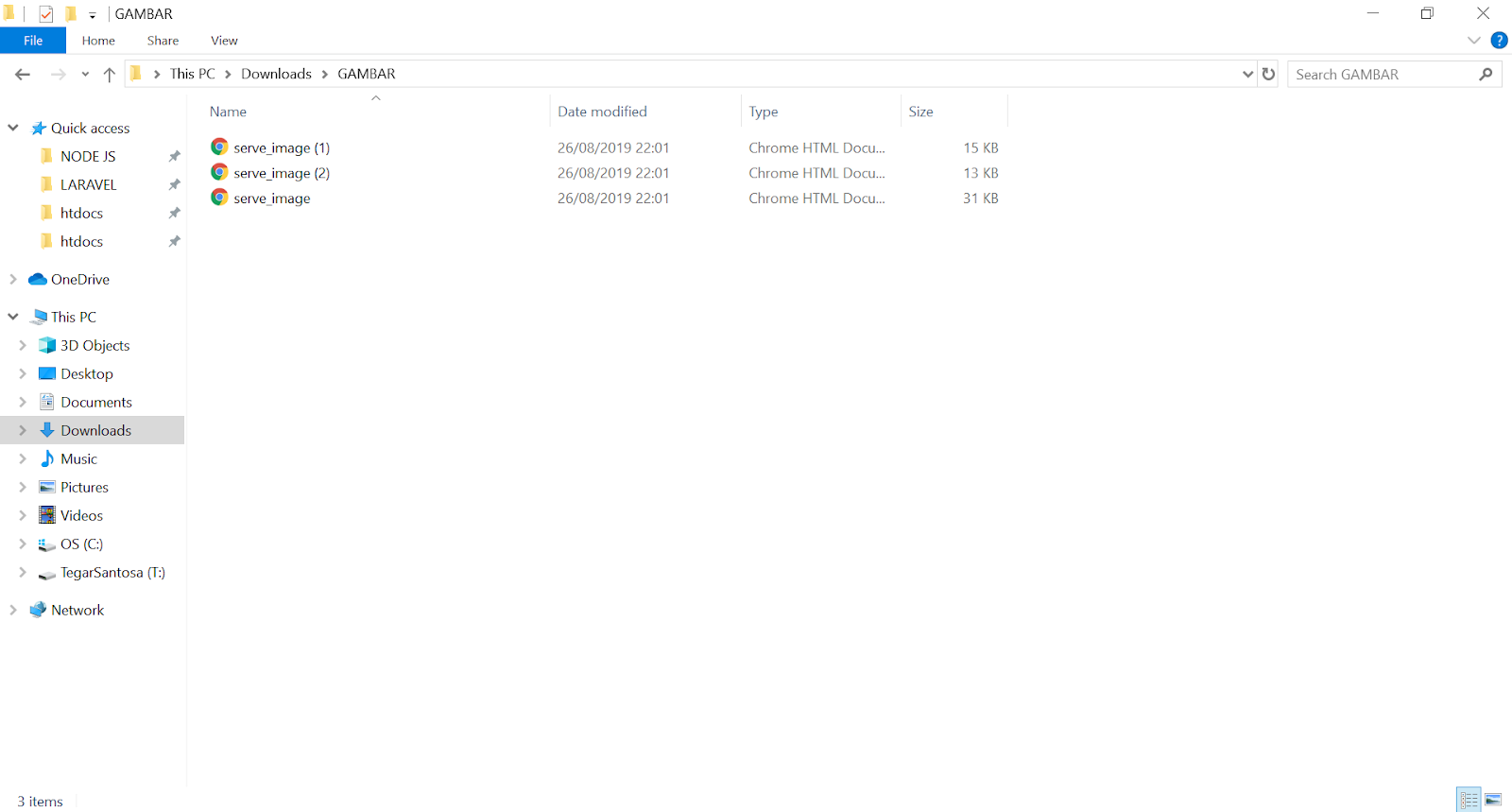Go forward with the Forward arrow
Viewport: 1512px width, 812px height.
pos(59,74)
